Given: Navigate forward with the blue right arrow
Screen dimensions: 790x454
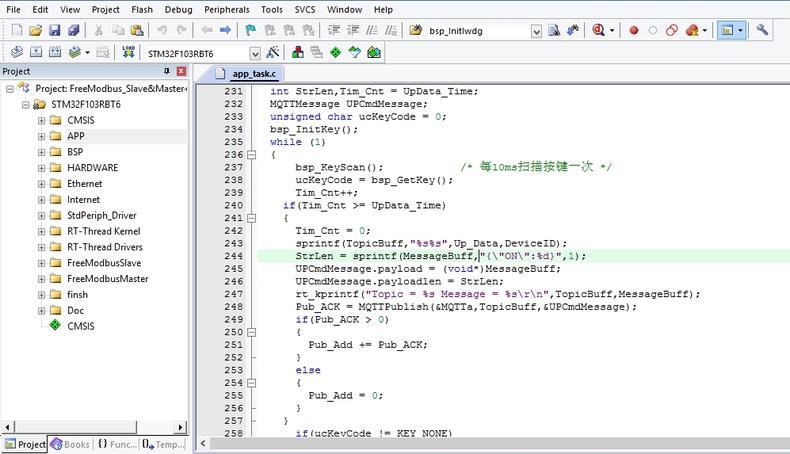Looking at the screenshot, I should [x=225, y=30].
